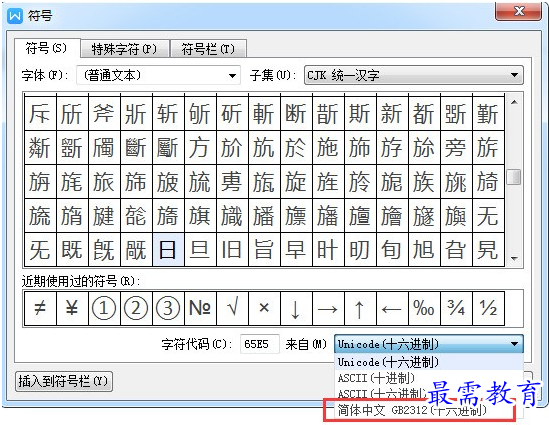Pick the ↓ down arrow recent symbol
The height and width of the screenshot is (425, 549).
click(296, 308)
